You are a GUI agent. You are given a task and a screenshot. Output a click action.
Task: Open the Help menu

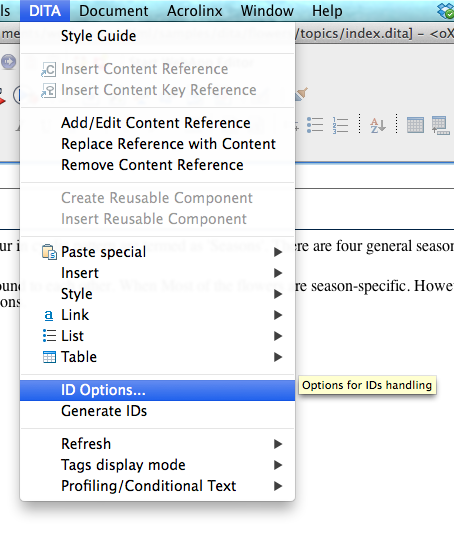click(x=327, y=11)
